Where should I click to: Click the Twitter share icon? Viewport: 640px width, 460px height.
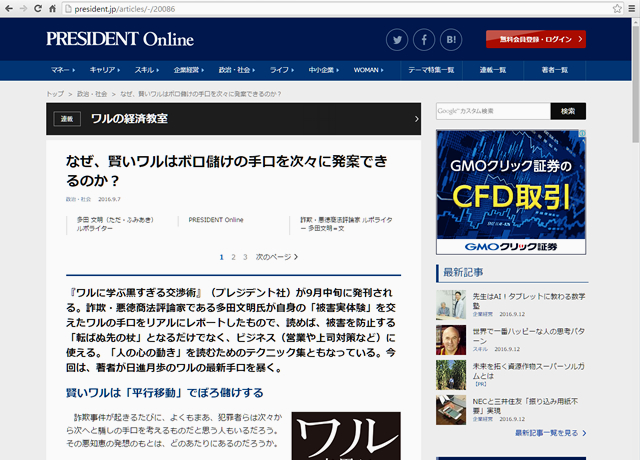(x=399, y=40)
